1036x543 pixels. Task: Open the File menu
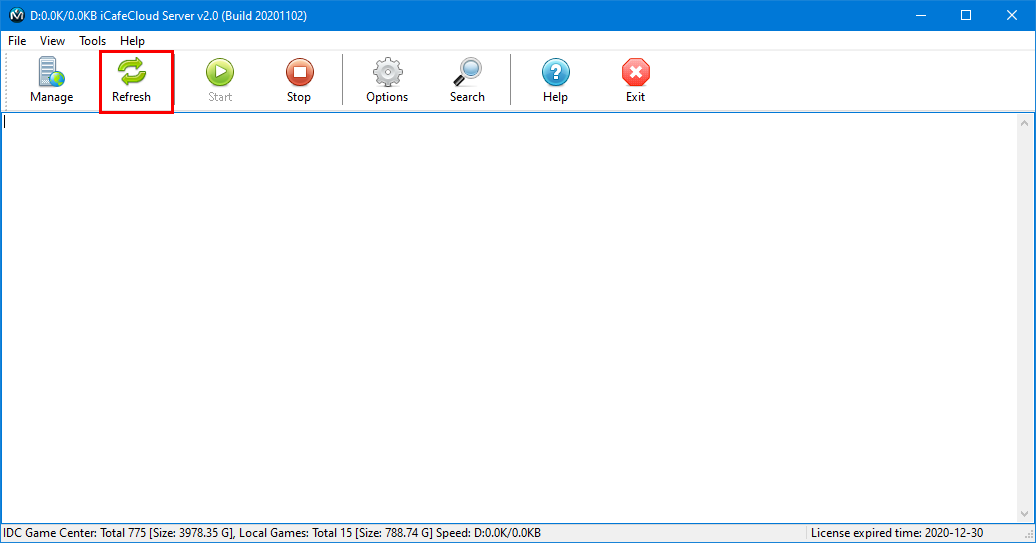(17, 41)
